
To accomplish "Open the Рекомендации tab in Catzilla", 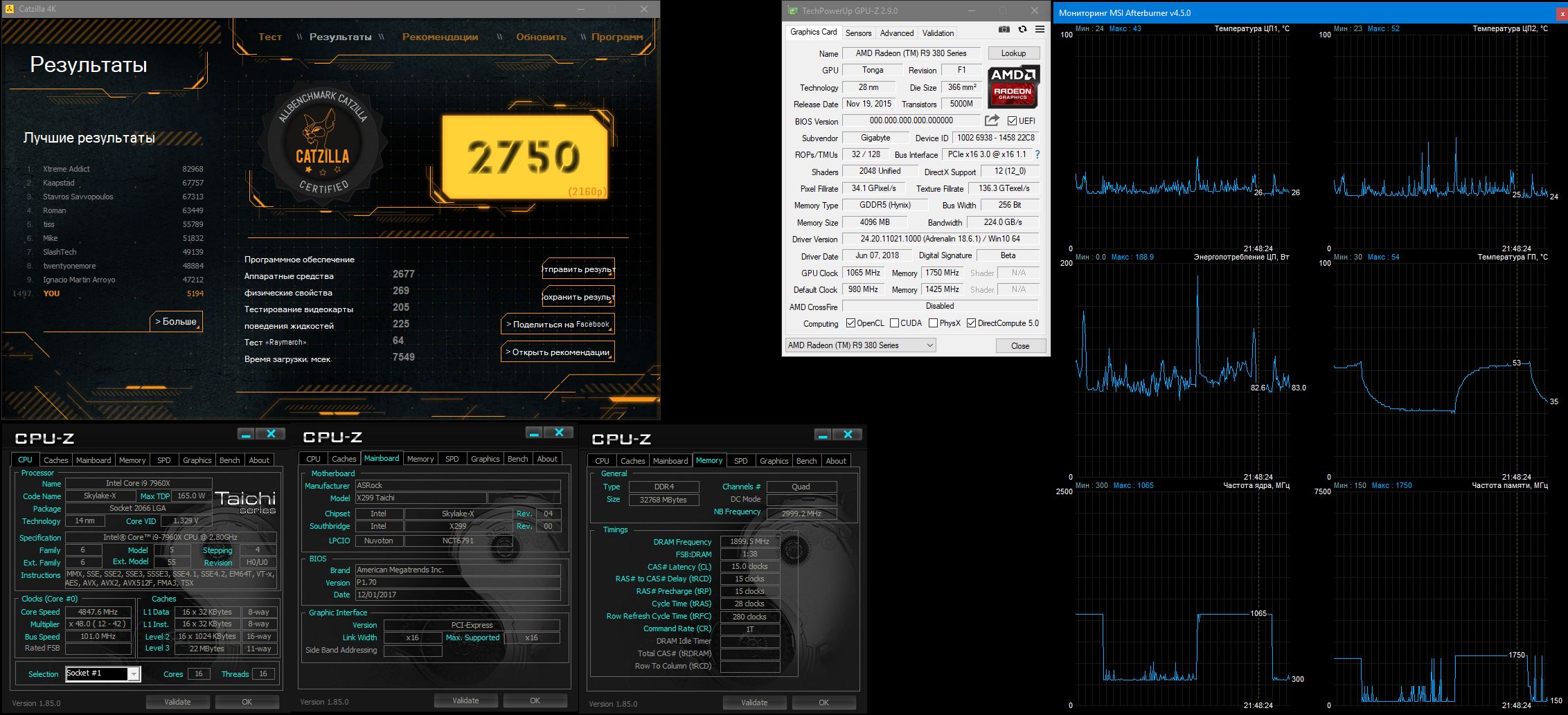I will 440,37.
